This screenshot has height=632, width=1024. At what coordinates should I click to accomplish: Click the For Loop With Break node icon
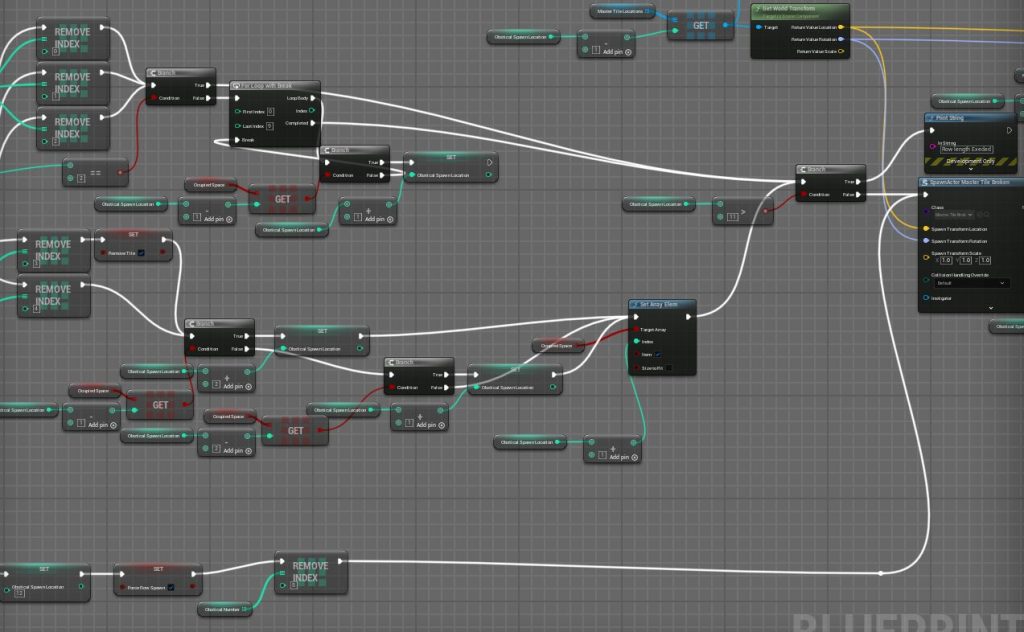236,86
